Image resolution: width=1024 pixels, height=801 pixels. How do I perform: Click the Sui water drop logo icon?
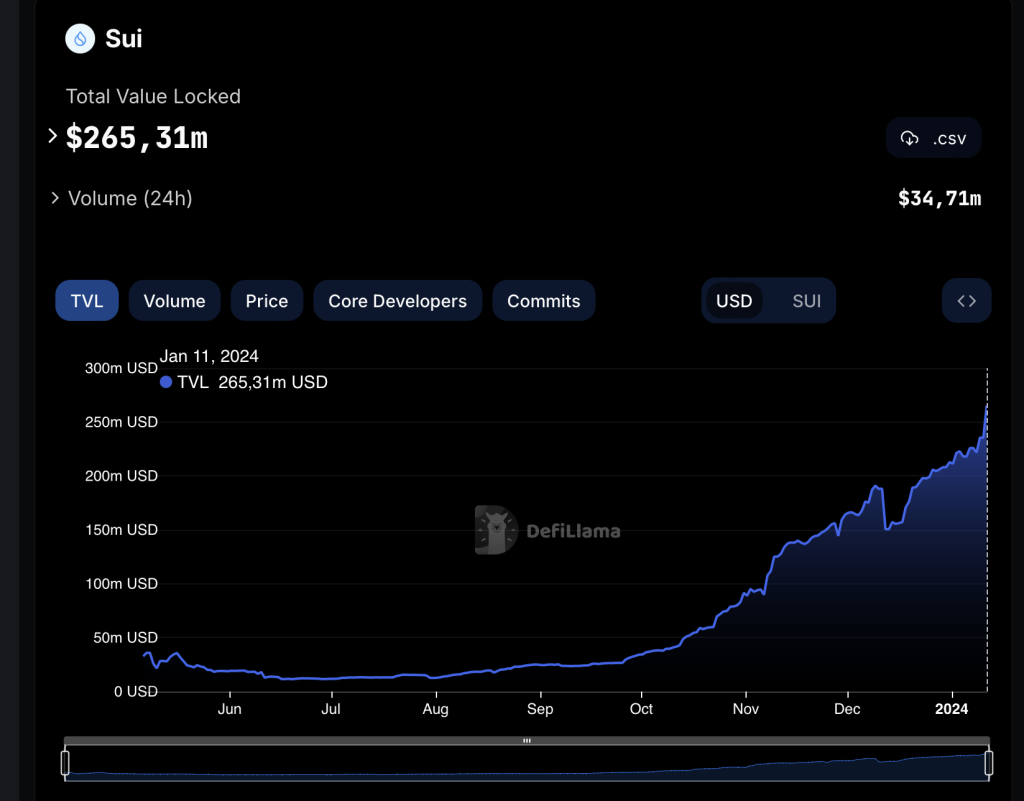coord(79,39)
